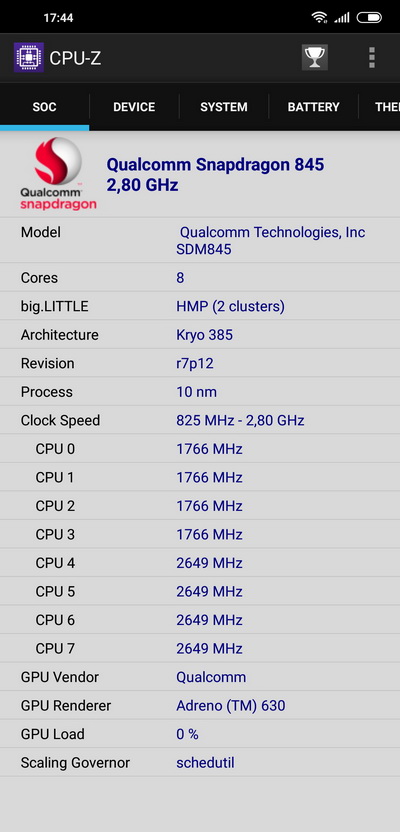The image size is (400, 832).
Task: Tap the Qualcomm Snapdragon 845 title
Action: (x=215, y=164)
